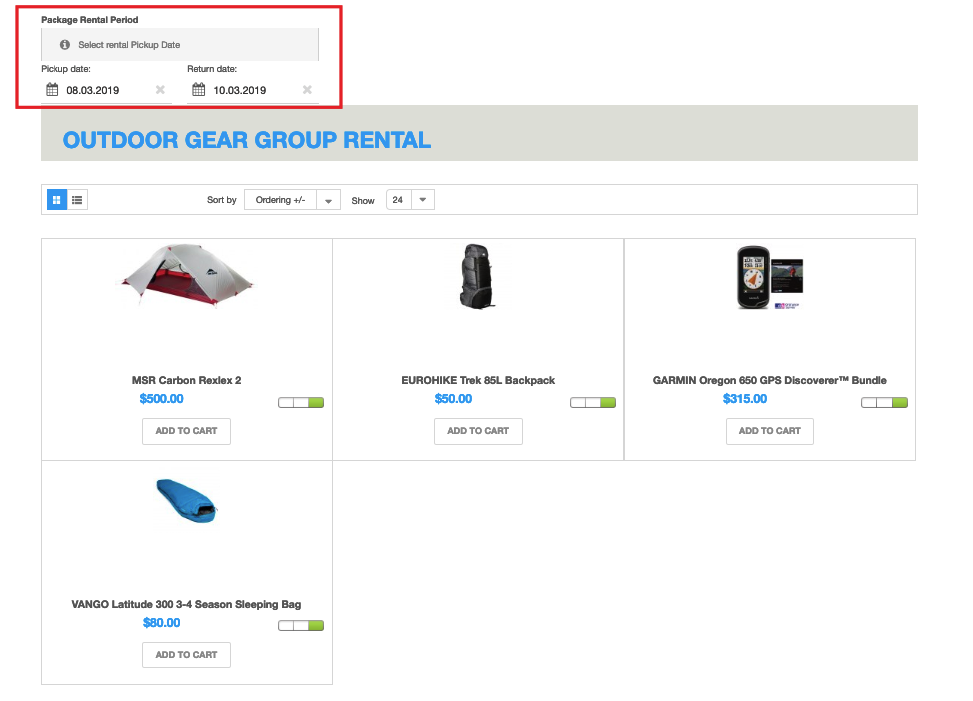Toggle the MSR Carbon Reflex 2 switch
This screenshot has width=973, height=701.
[x=301, y=403]
